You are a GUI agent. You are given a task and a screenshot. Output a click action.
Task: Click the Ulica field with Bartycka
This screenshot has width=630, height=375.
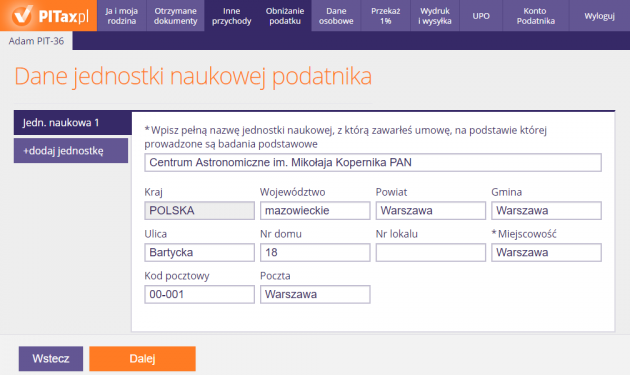199,252
